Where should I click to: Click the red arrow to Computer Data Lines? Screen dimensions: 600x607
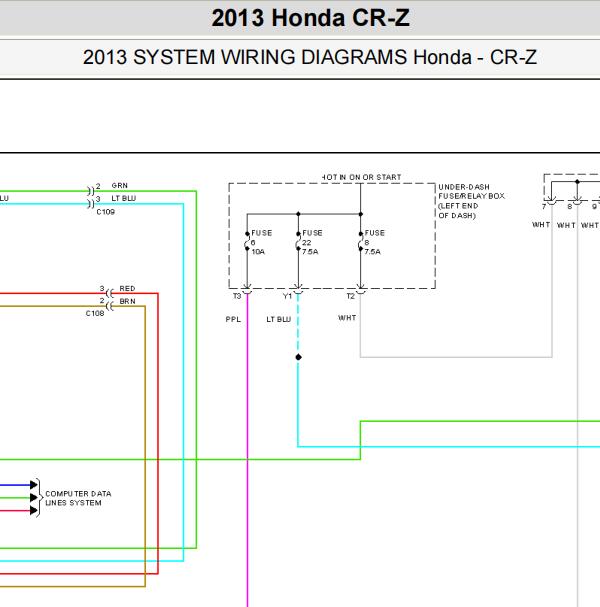[34, 511]
